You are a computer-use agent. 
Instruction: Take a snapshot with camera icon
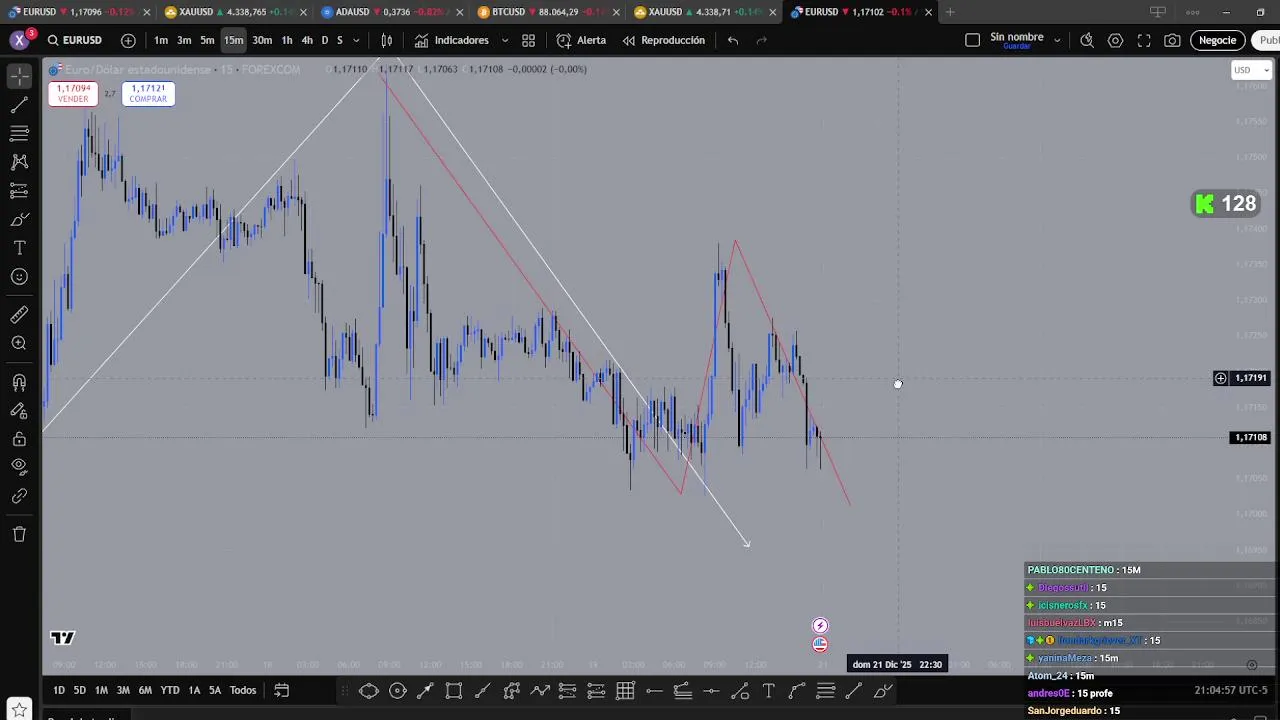tap(1172, 40)
